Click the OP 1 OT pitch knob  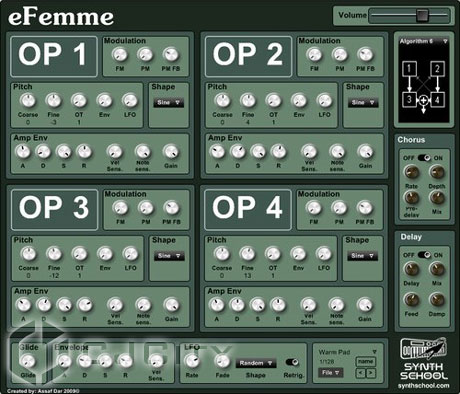(x=79, y=100)
